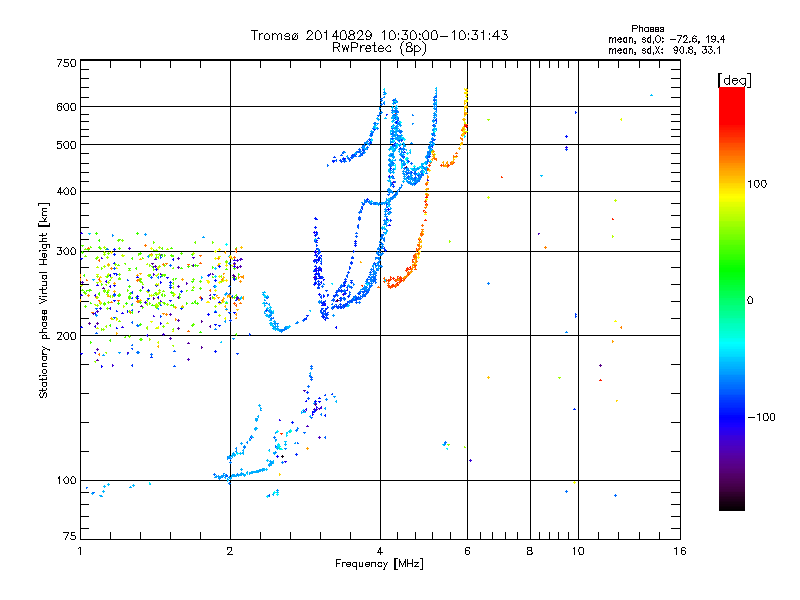The width and height of the screenshot is (800, 600).
Task: Click the x-axis label '8'
Action: (x=530, y=551)
